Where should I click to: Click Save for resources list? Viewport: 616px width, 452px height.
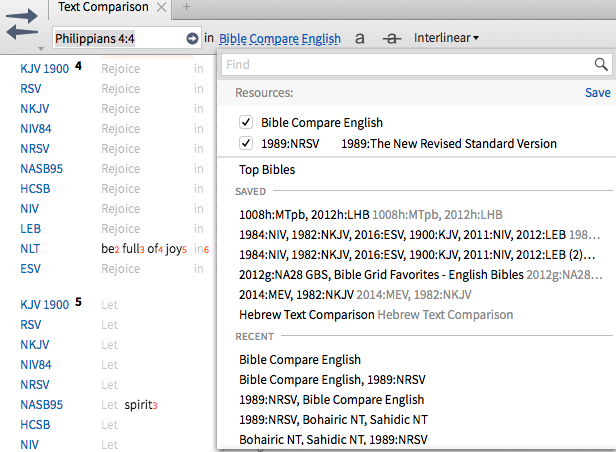tap(598, 93)
